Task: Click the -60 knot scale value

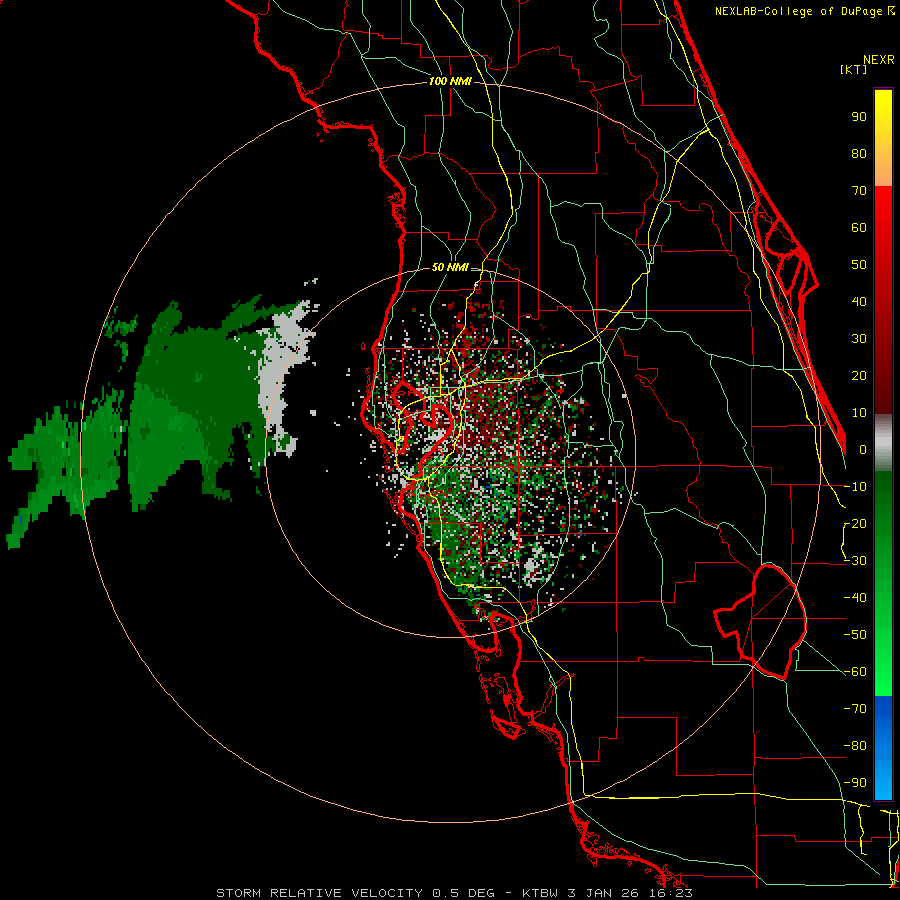Action: [855, 672]
